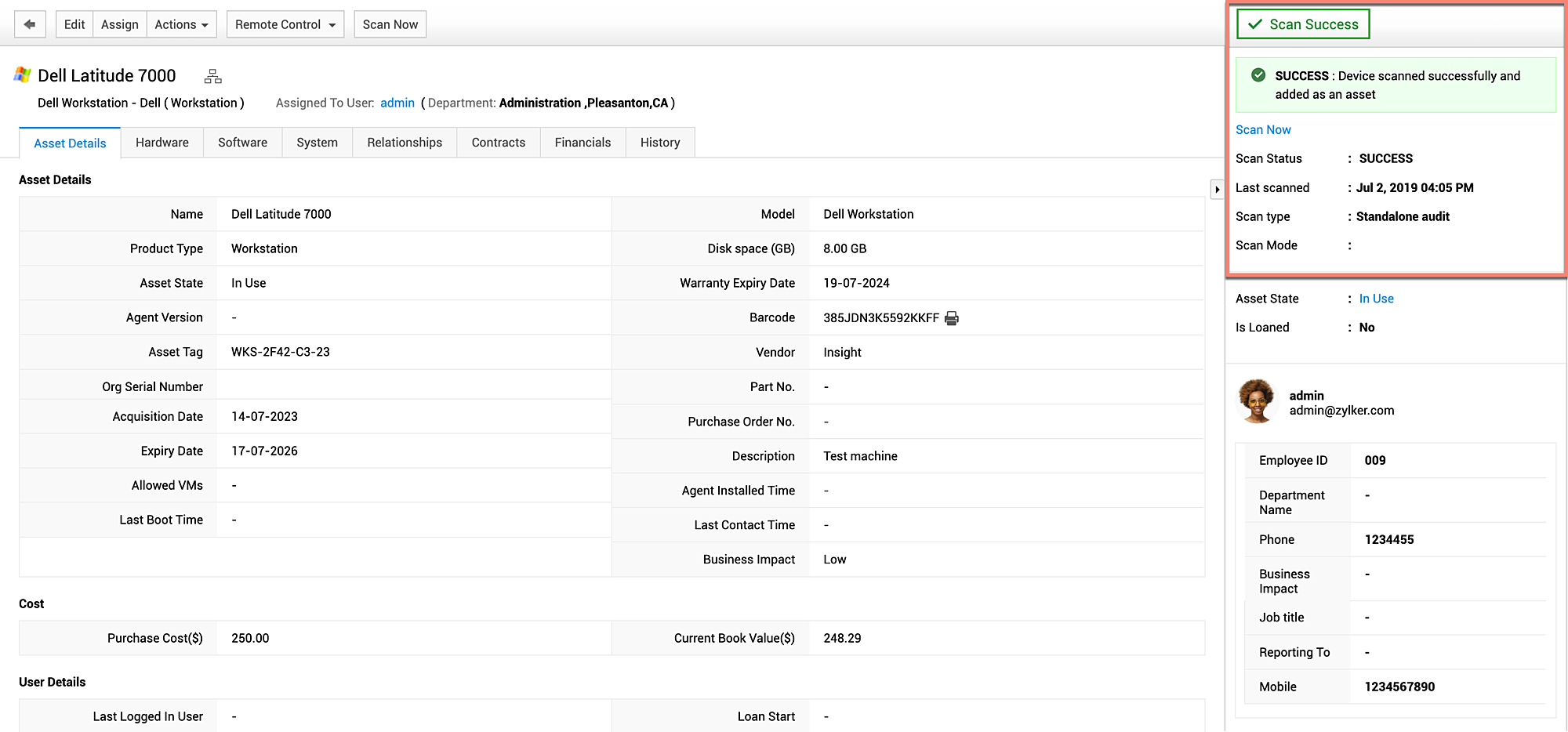Click the Assign button

coord(119,24)
